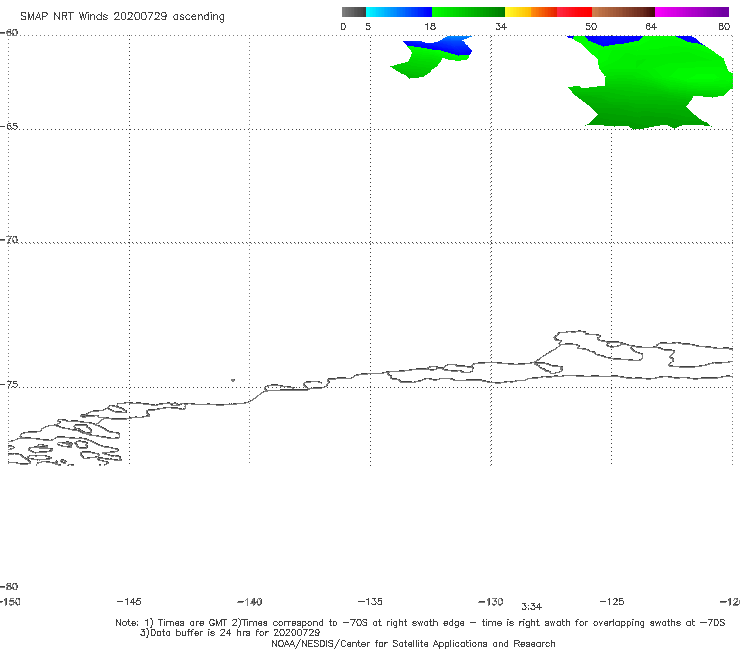Click the title "SMAP NRT Winds 20200729 ascending"
The image size is (740, 650).
click(122, 17)
